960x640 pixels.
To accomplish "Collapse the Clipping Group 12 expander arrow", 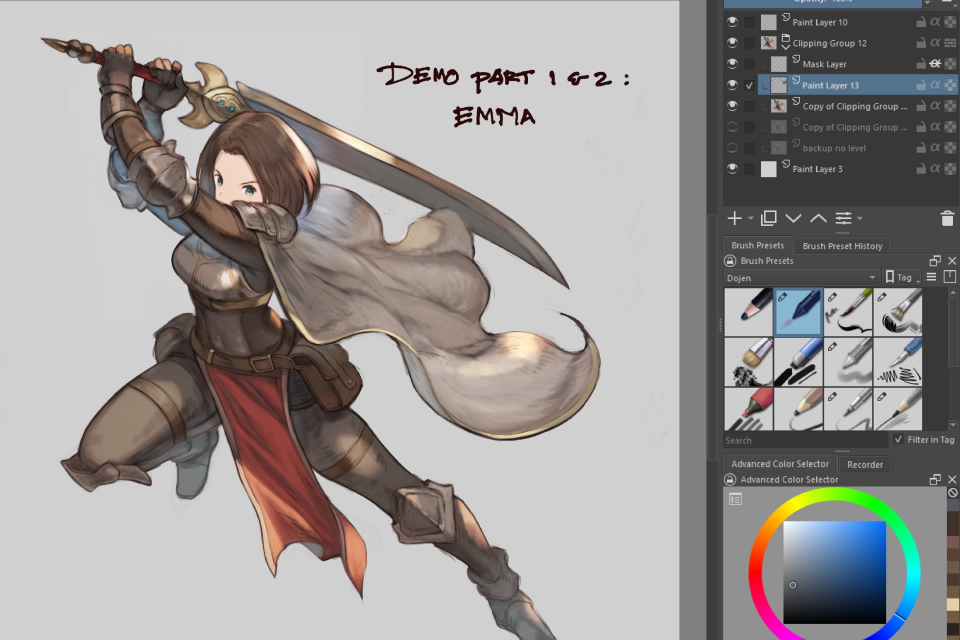I will (x=786, y=47).
